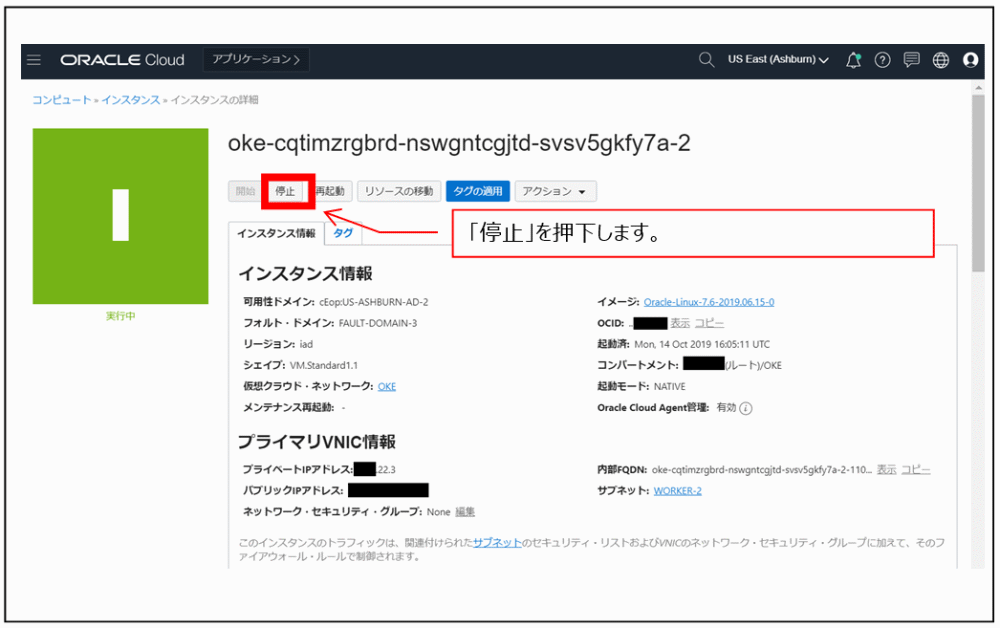Open the feedback chat icon
Screen dimensions: 1000x628
[911, 60]
